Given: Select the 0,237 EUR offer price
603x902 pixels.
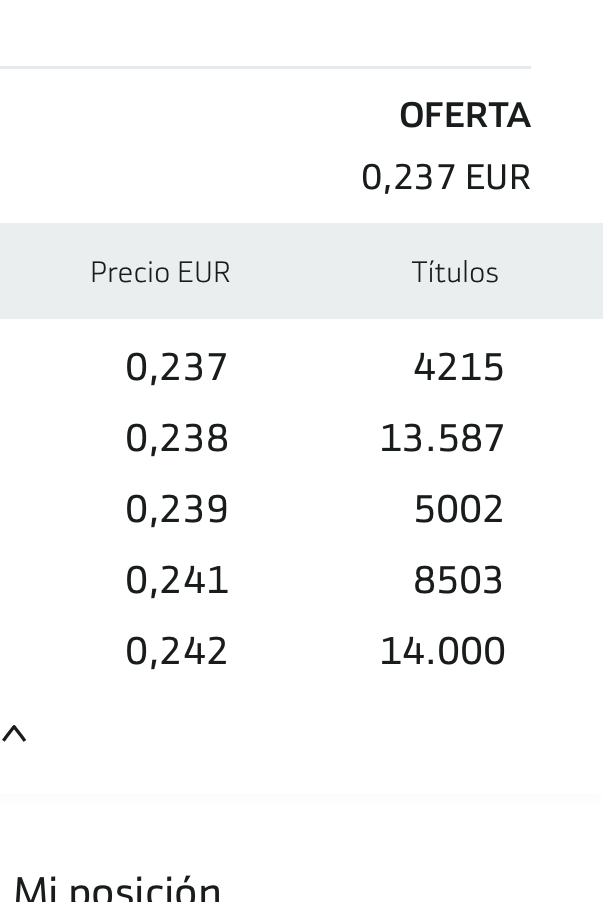Looking at the screenshot, I should click(x=446, y=177).
